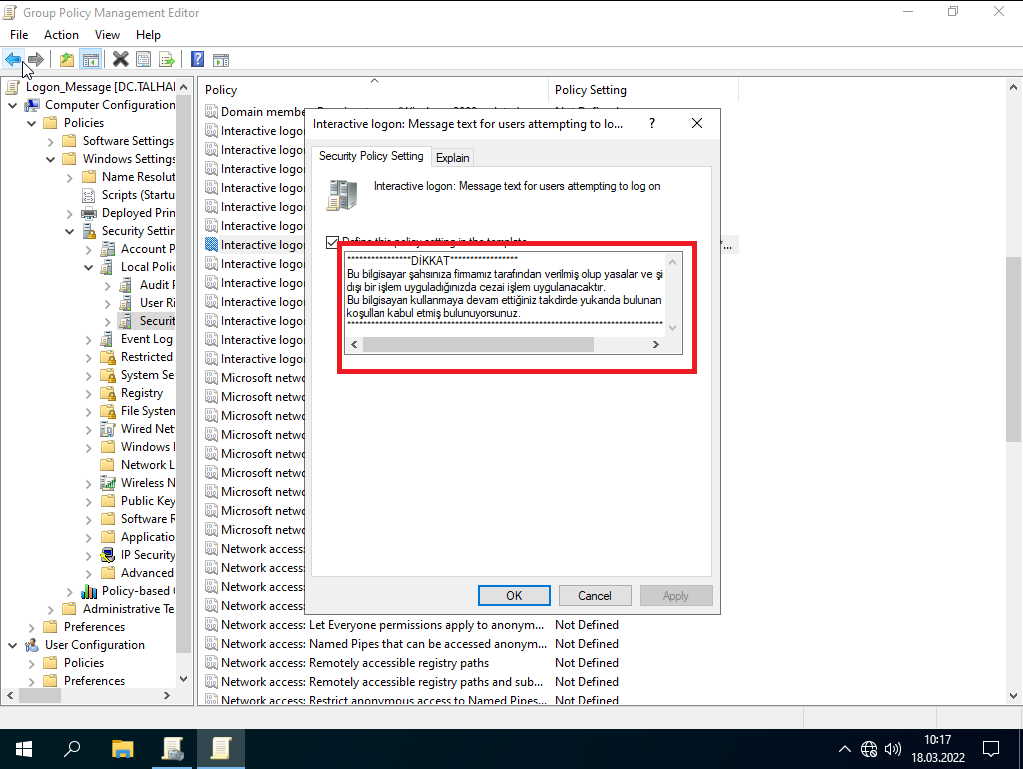Open File Explorer from taskbar
Image resolution: width=1023 pixels, height=769 pixels.
tap(122, 749)
